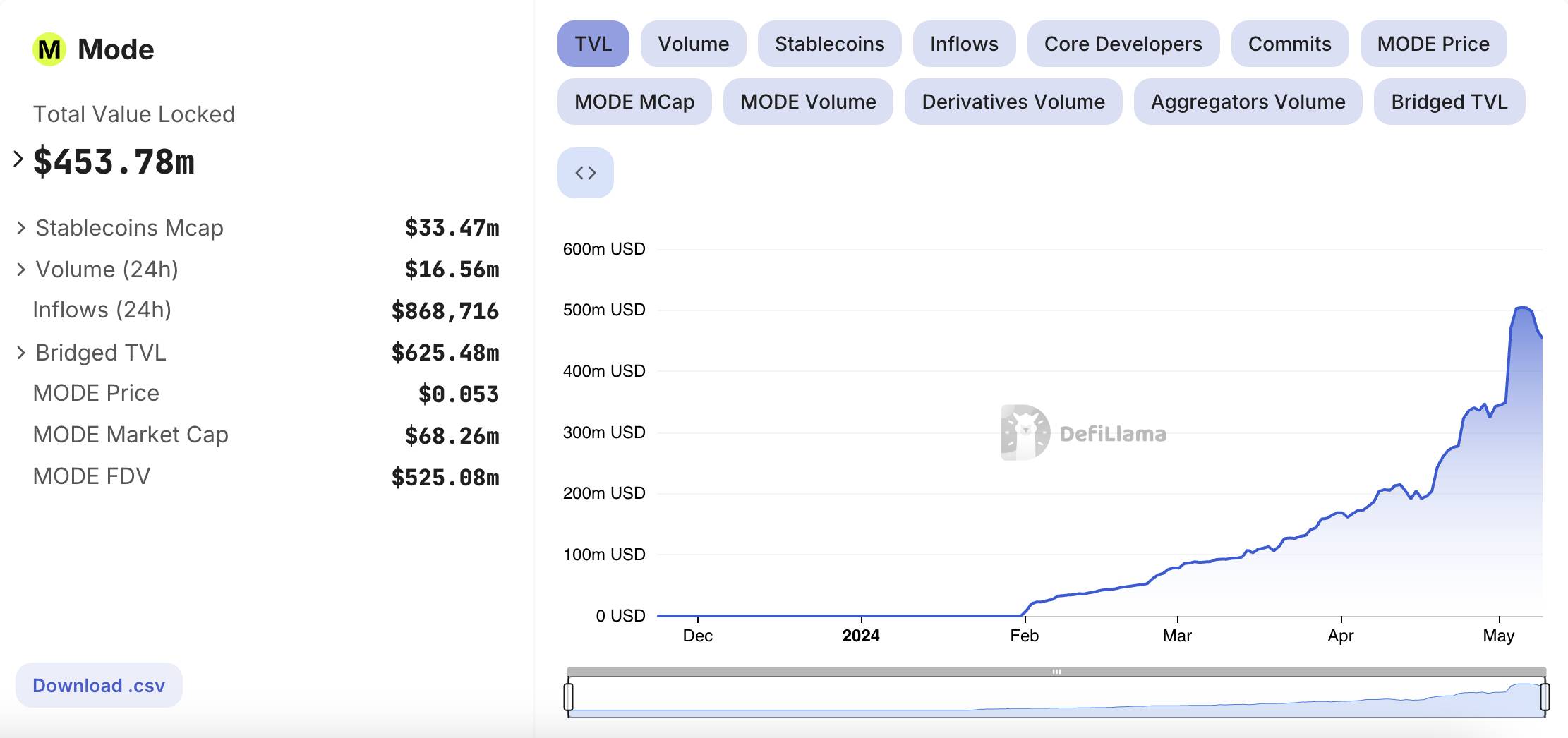The width and height of the screenshot is (1568, 738).
Task: Click the left handle of the range slider
Action: tap(569, 696)
